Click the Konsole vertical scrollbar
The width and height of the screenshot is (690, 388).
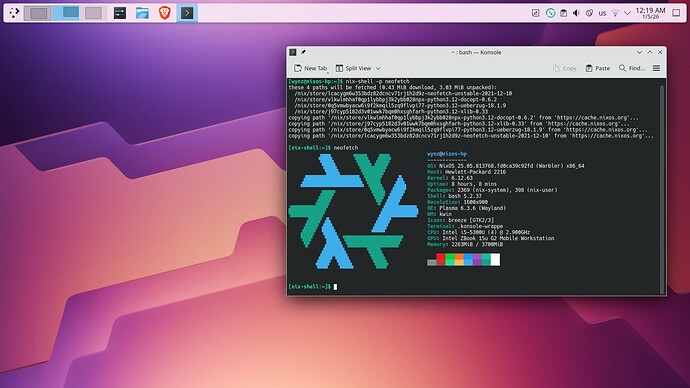point(662,189)
